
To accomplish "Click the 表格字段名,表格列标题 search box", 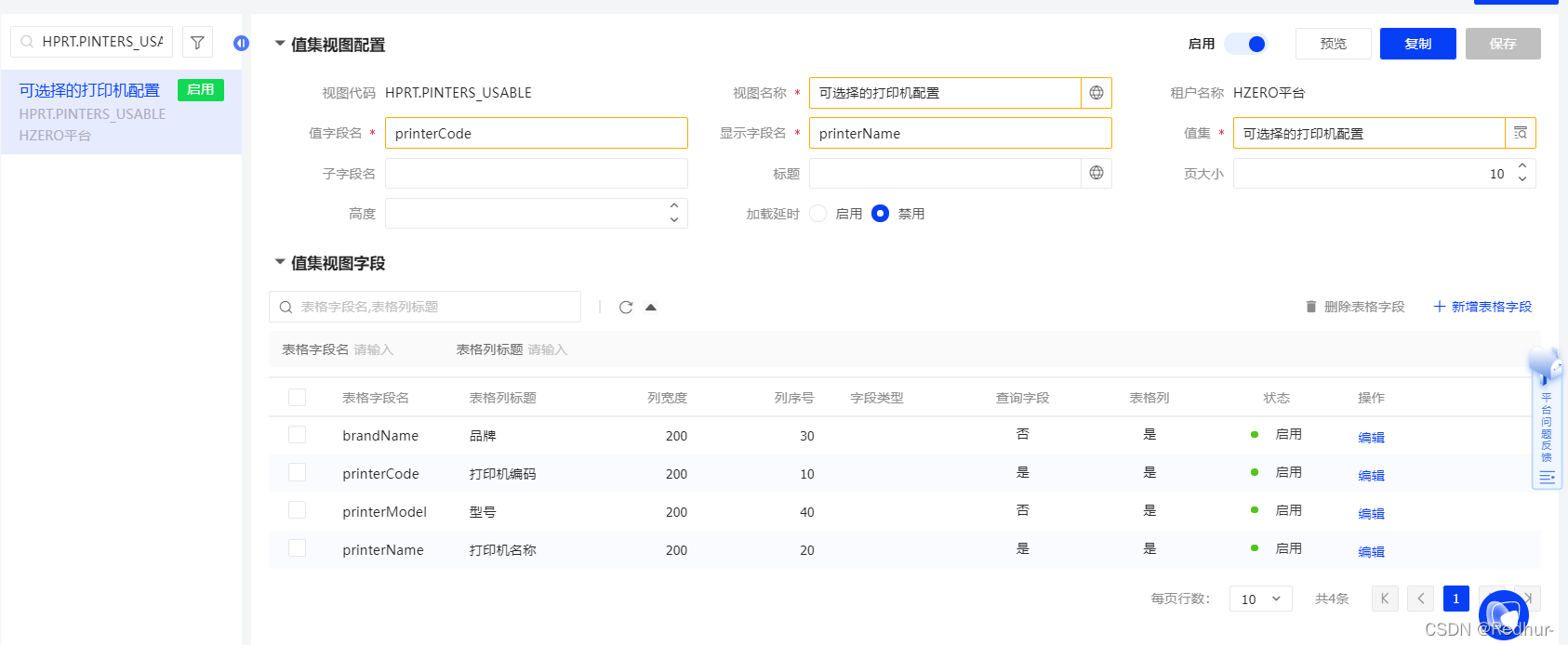I will (x=425, y=307).
